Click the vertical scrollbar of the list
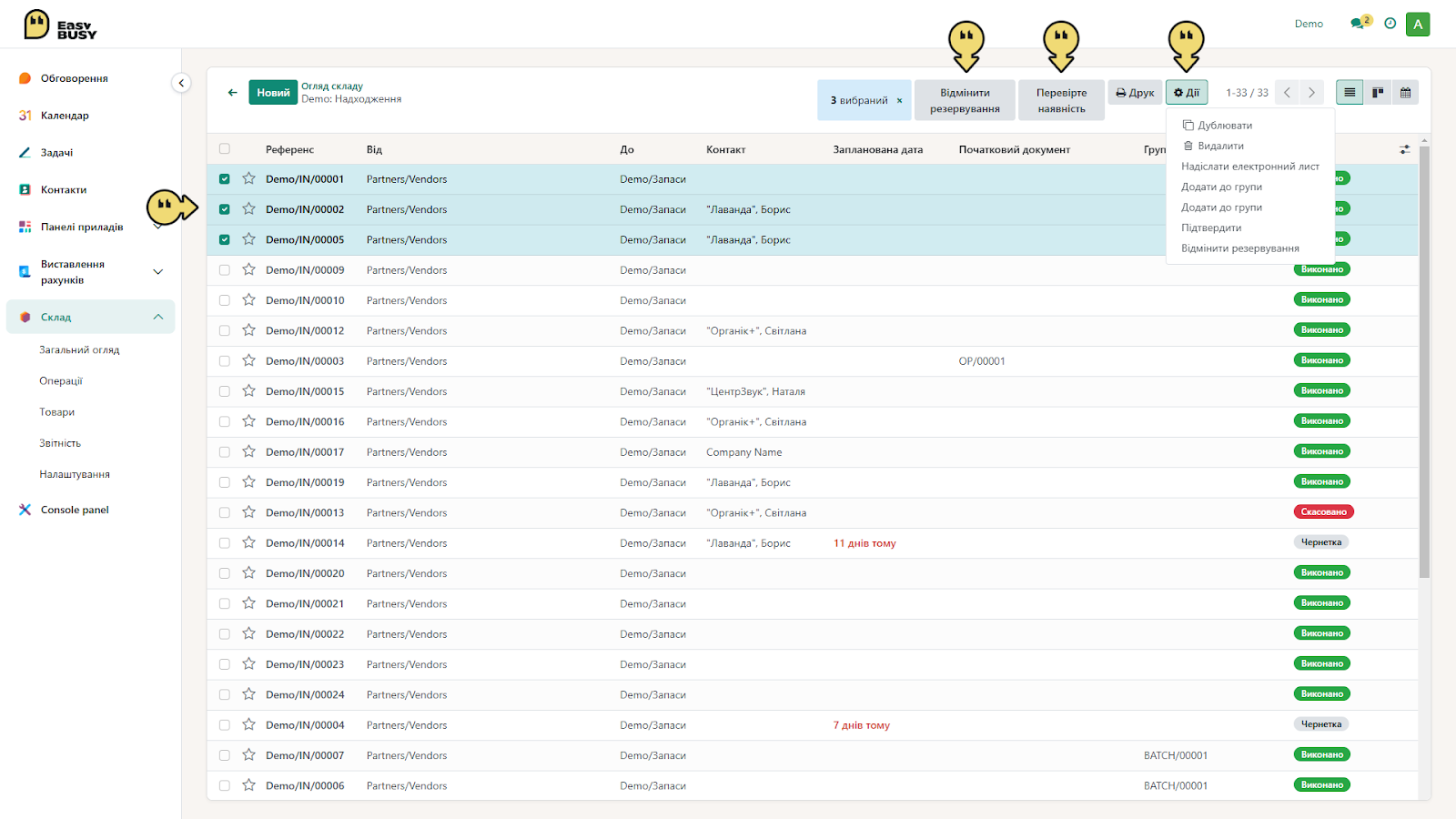 1424,360
